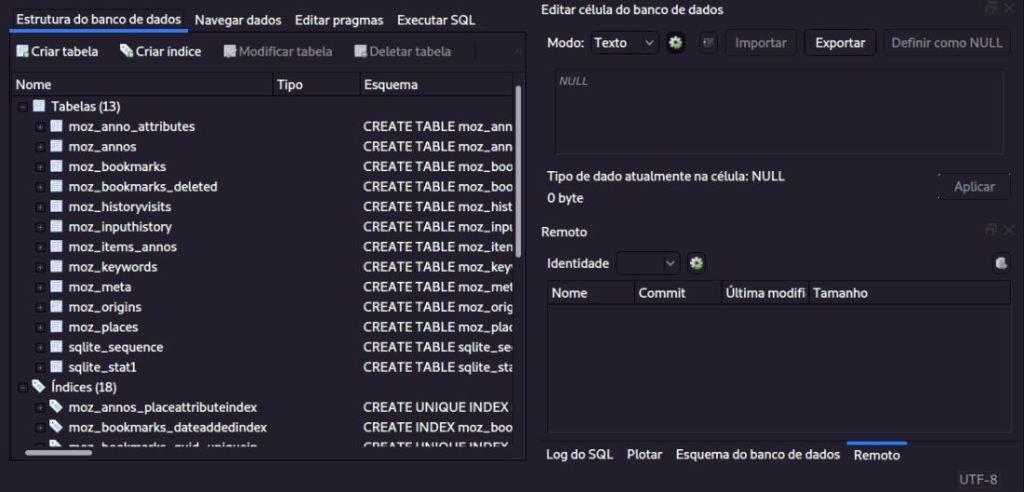Click the Criar índice toolbar icon
Viewport: 1024px width, 492px height.
pyautogui.click(x=126, y=51)
